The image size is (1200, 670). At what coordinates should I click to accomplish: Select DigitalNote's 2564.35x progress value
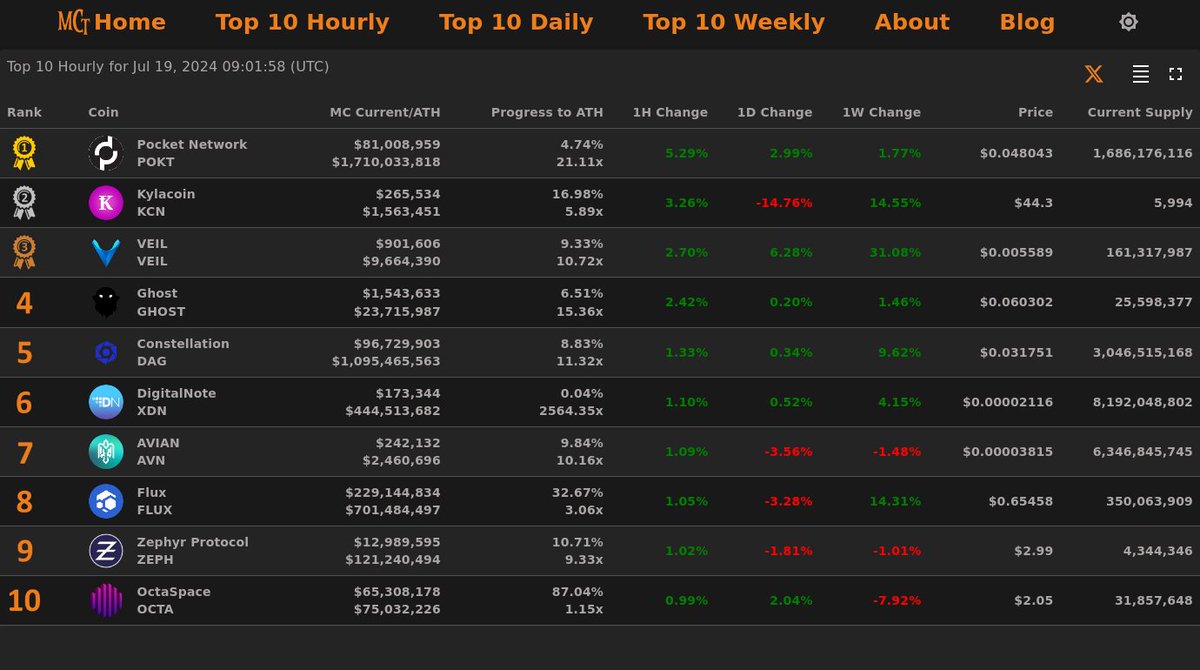tap(571, 410)
